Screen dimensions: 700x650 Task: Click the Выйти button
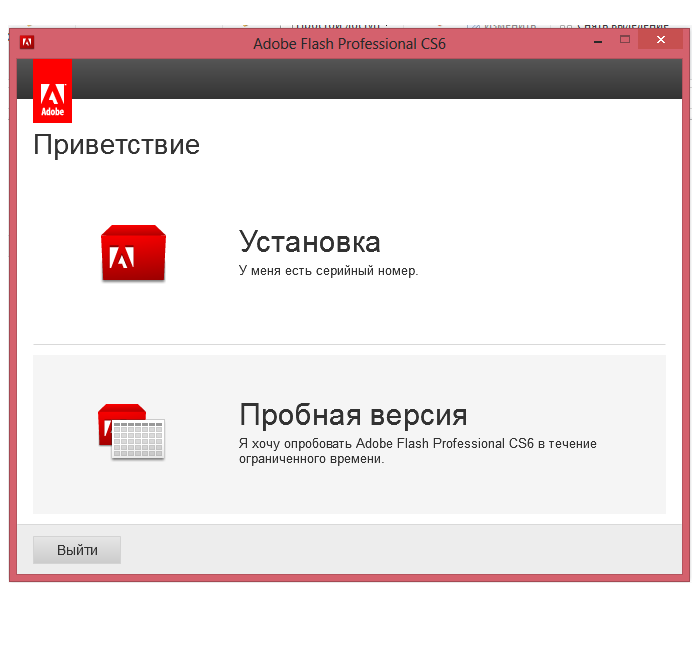tap(77, 550)
